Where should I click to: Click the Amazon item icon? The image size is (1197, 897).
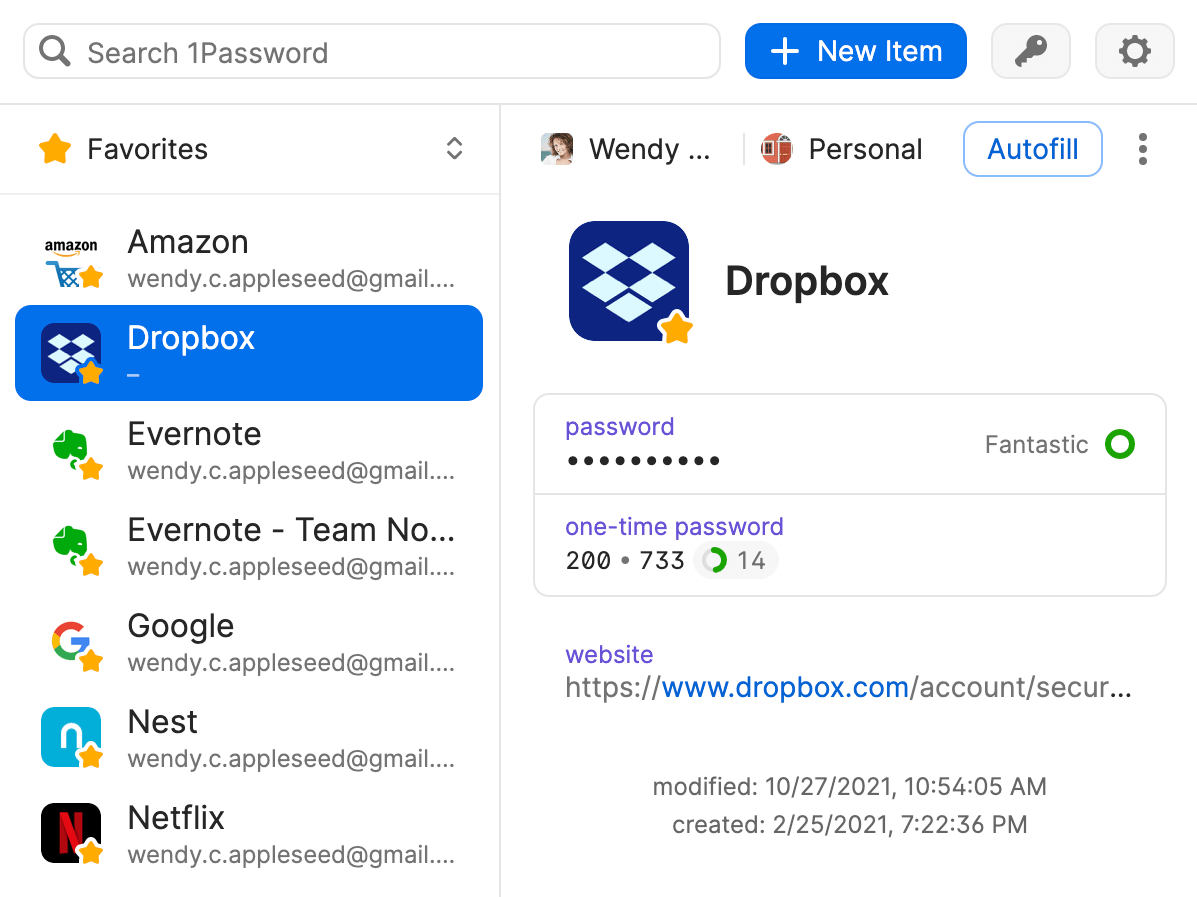(x=71, y=260)
